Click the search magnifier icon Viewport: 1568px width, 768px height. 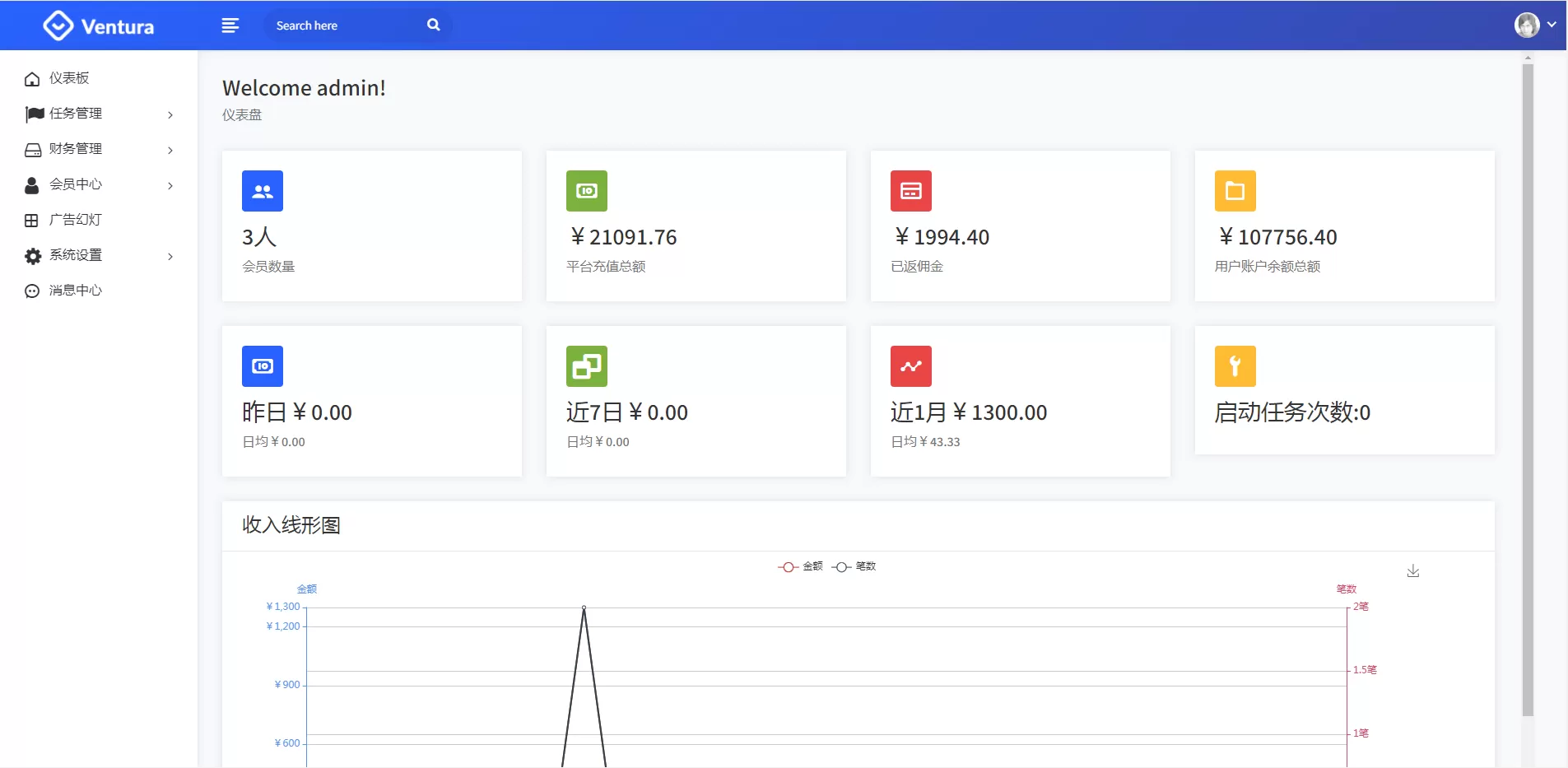tap(433, 26)
